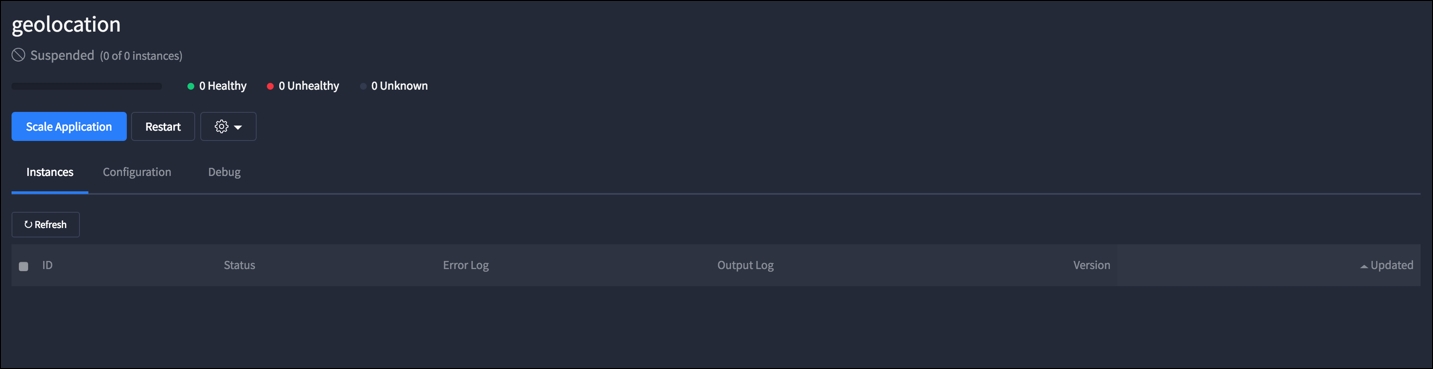This screenshot has width=1433, height=369.
Task: Click the green Healthy status dot
Action: pos(191,86)
